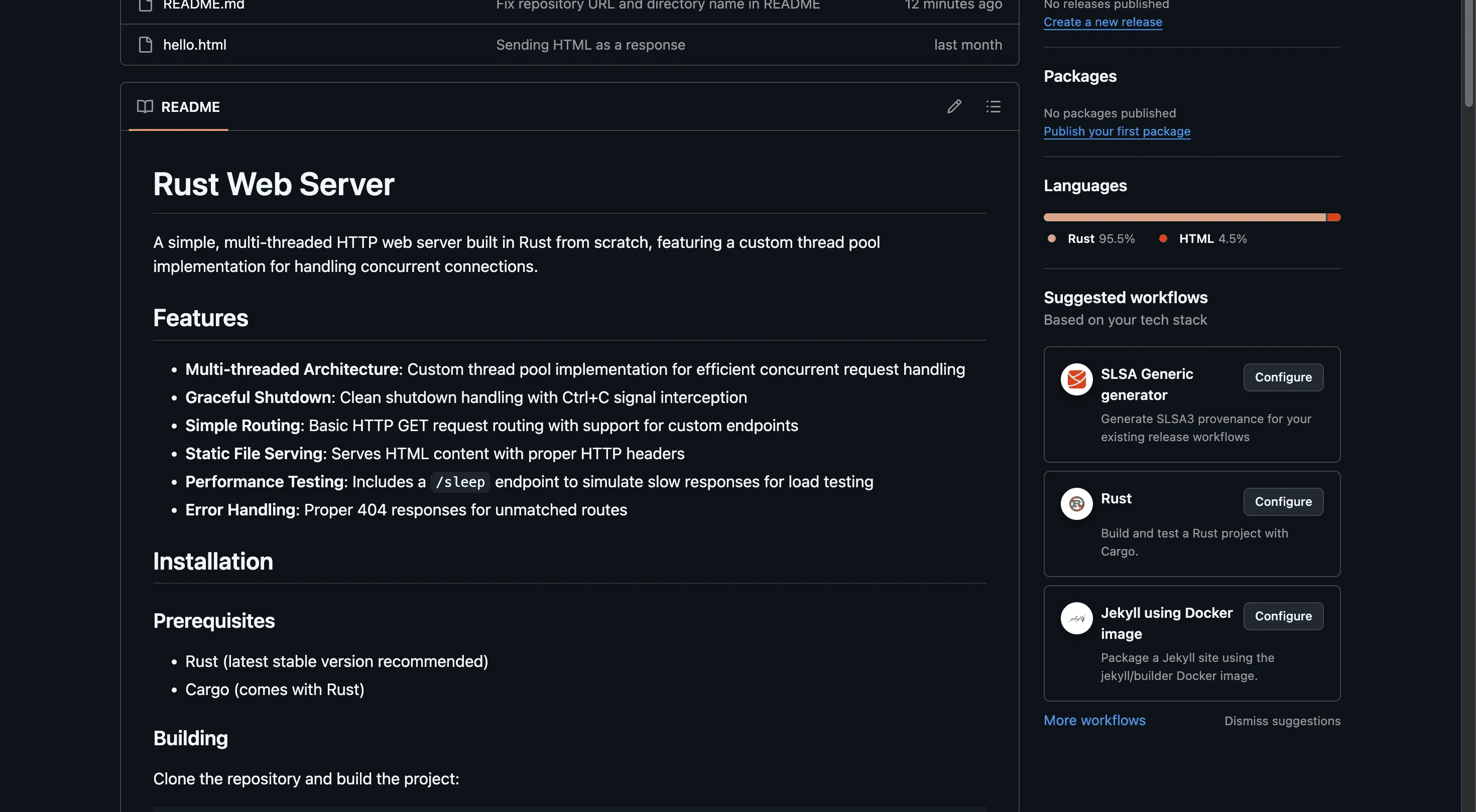Open the hello.html file
This screenshot has height=812, width=1476.
click(195, 45)
